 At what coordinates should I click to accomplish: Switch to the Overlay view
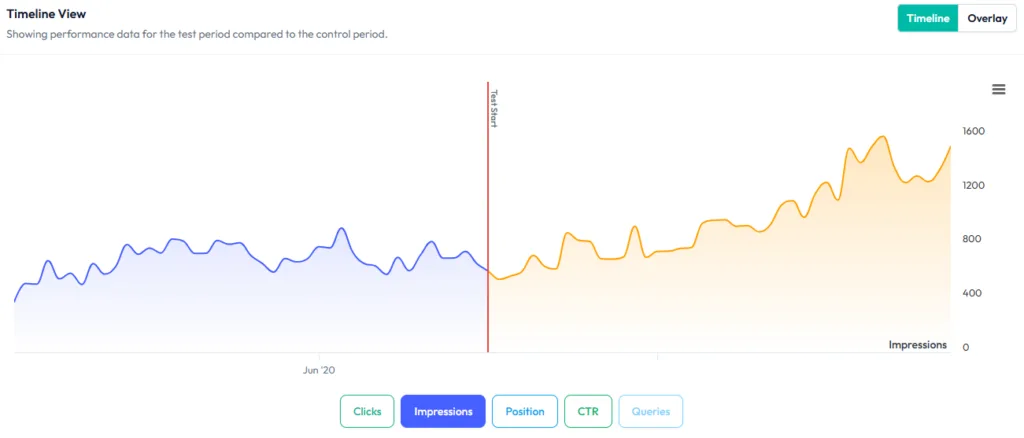(987, 18)
